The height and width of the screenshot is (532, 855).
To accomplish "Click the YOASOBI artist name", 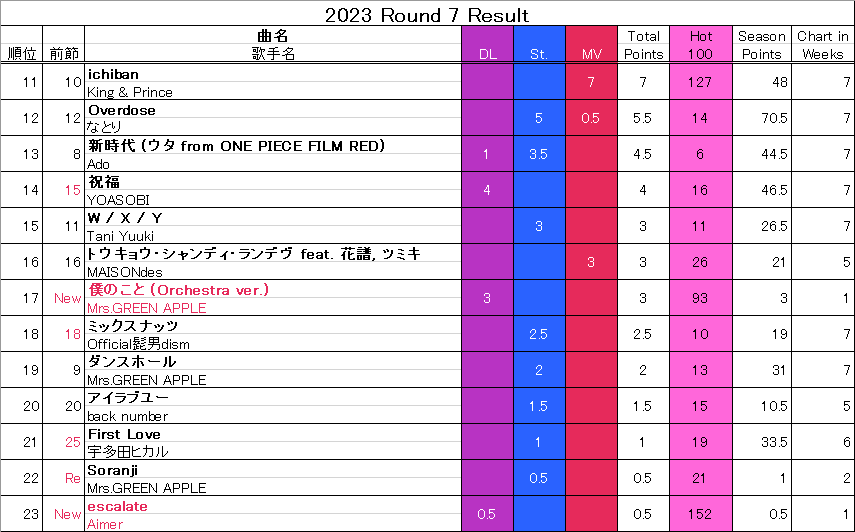I will 118,200.
